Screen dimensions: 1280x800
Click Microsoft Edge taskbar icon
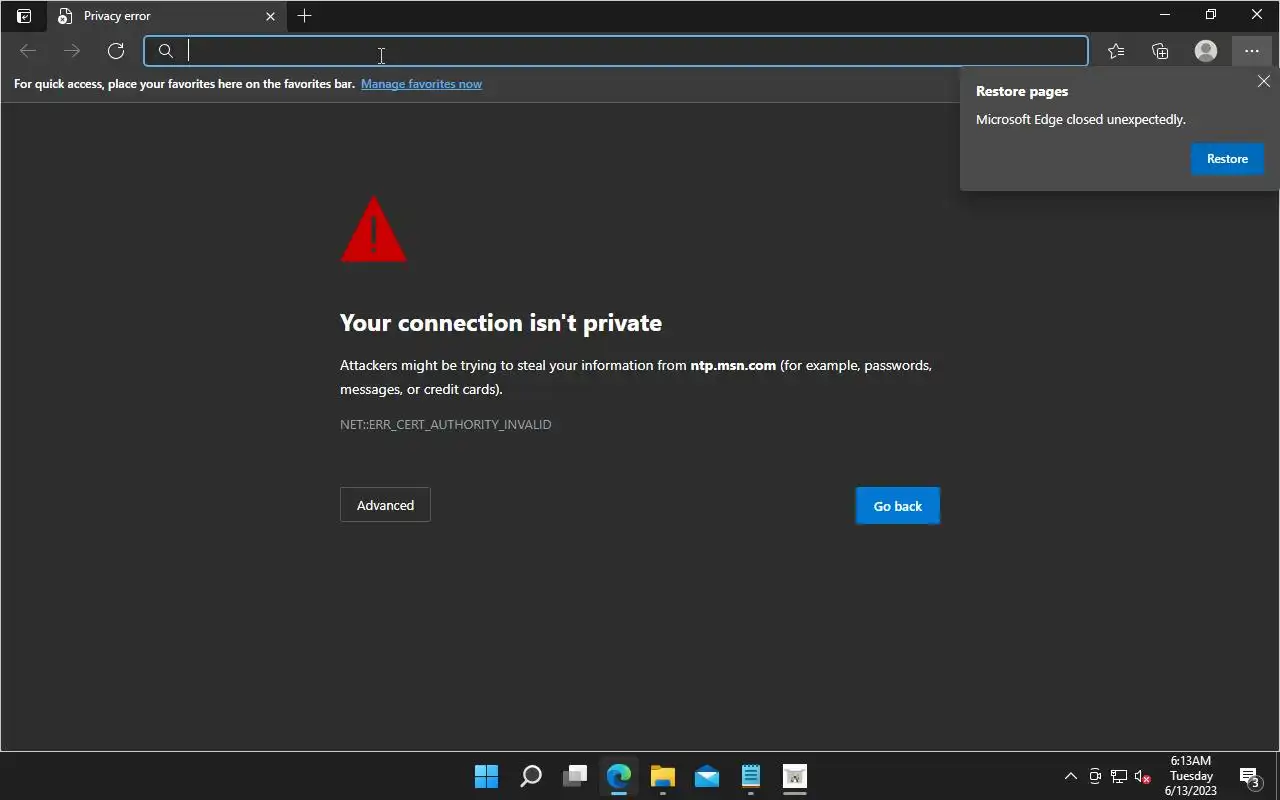tap(619, 776)
